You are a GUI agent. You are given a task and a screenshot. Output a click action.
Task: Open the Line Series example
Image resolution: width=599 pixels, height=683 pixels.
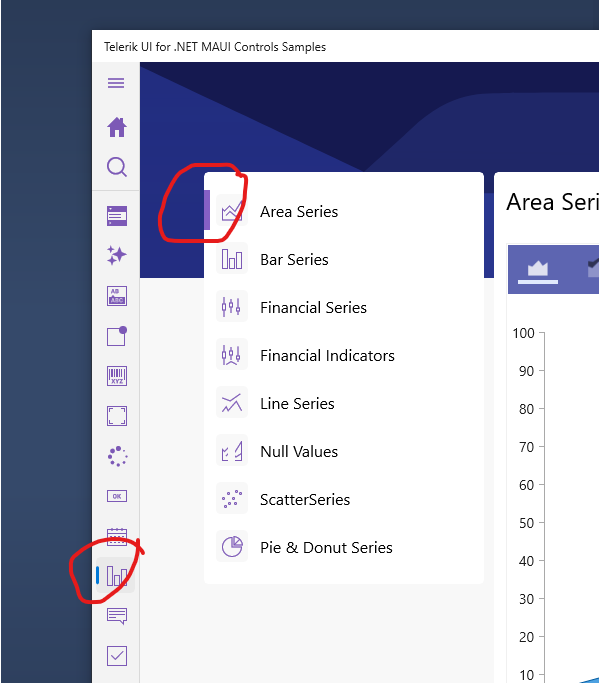pyautogui.click(x=344, y=403)
